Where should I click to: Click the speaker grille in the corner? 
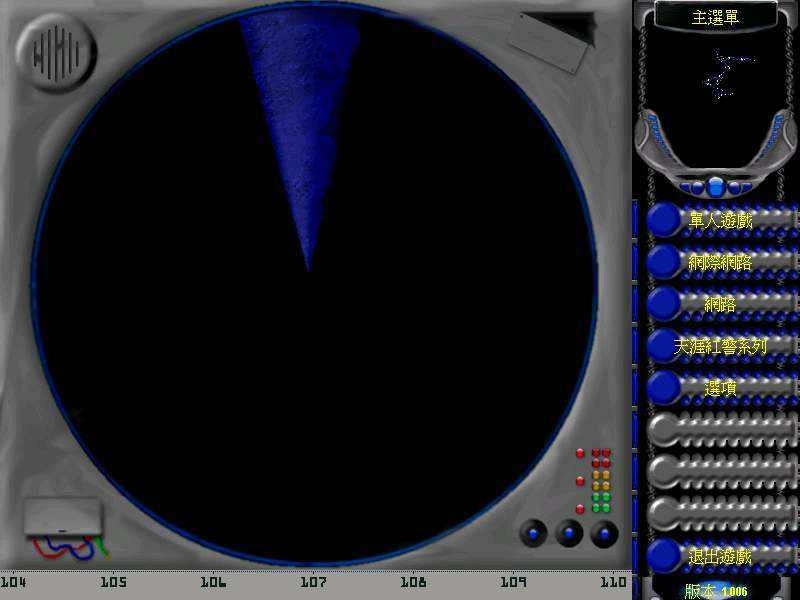[x=58, y=55]
